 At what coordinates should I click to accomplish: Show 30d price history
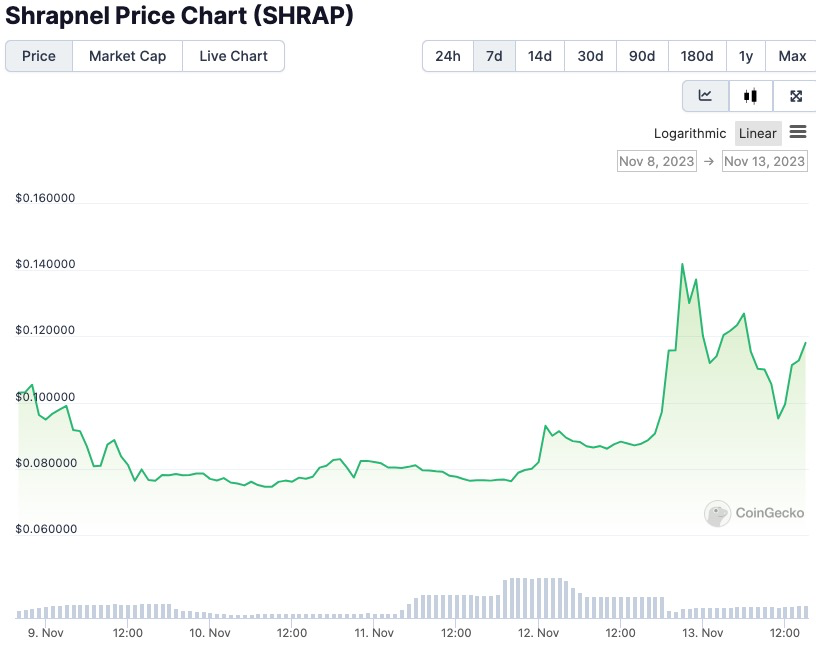coord(591,56)
